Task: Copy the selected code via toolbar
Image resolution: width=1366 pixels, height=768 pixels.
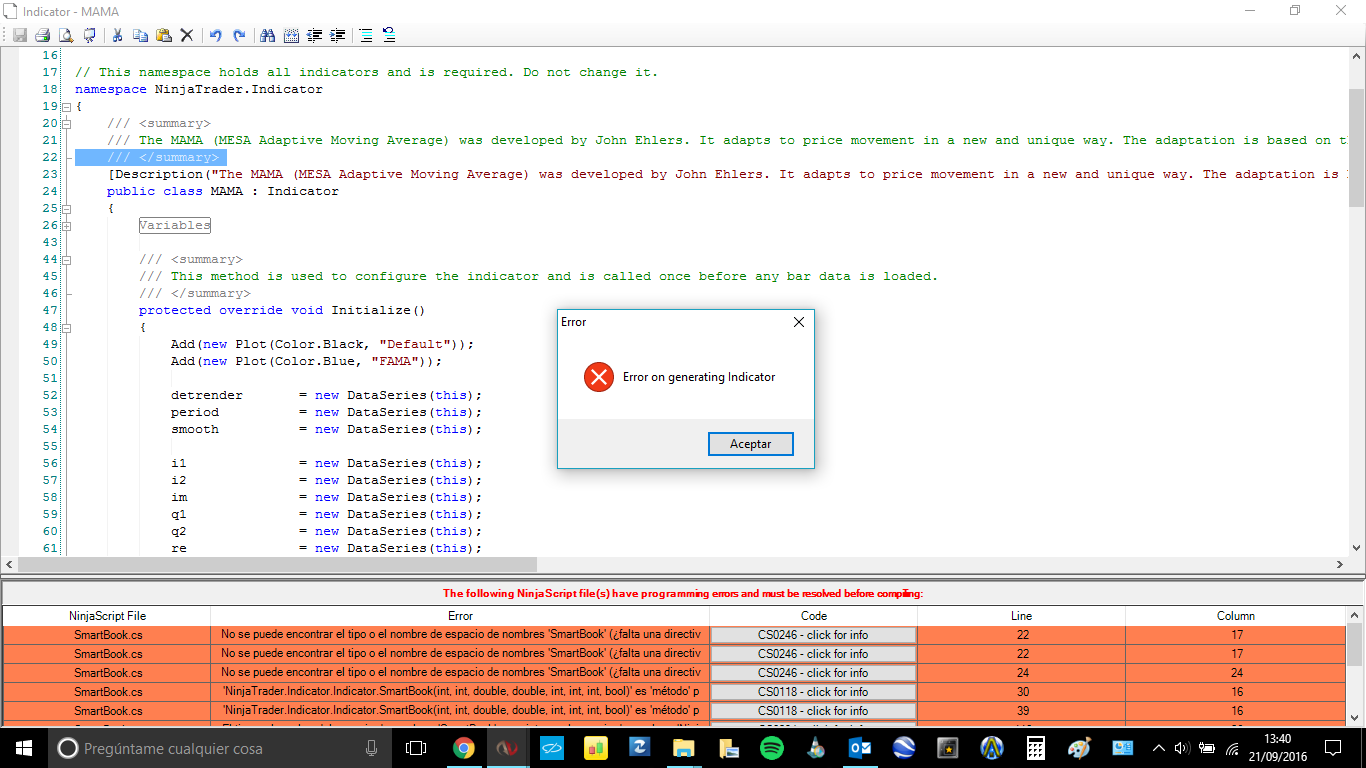Action: tap(140, 35)
